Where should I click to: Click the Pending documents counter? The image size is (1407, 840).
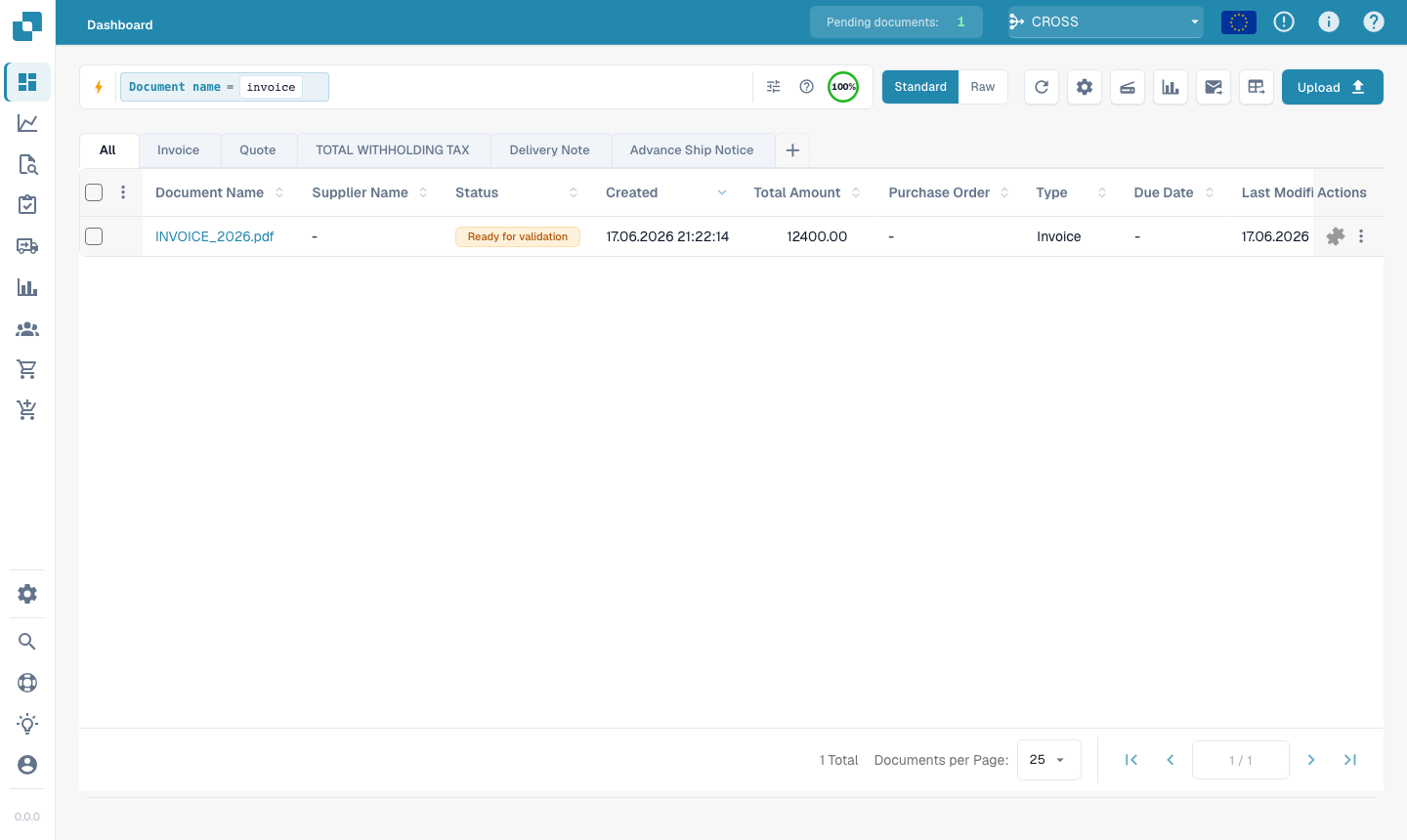coord(896,21)
